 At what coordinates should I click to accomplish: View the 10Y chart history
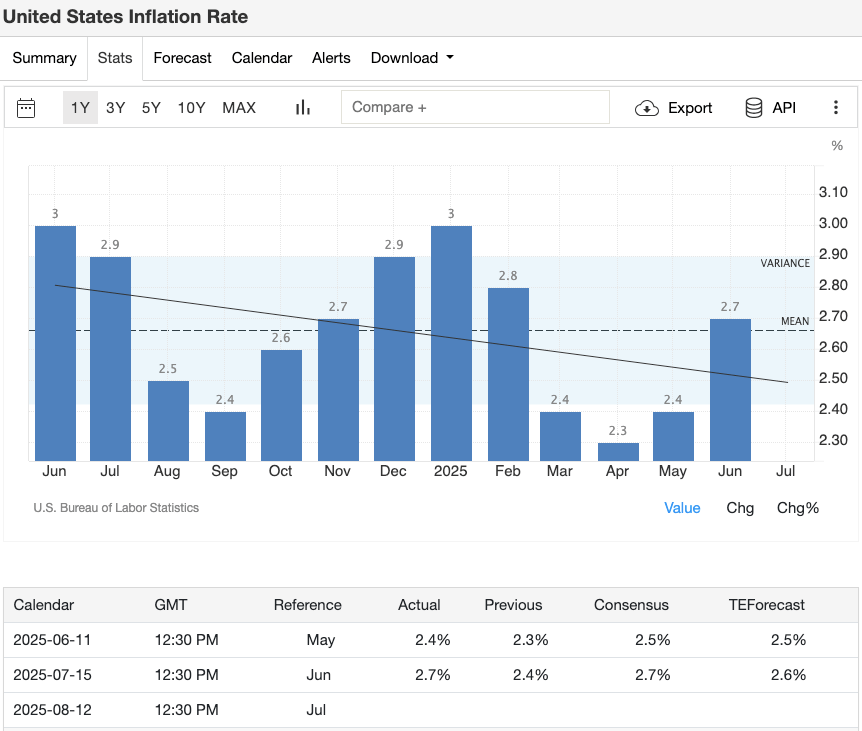click(x=191, y=107)
